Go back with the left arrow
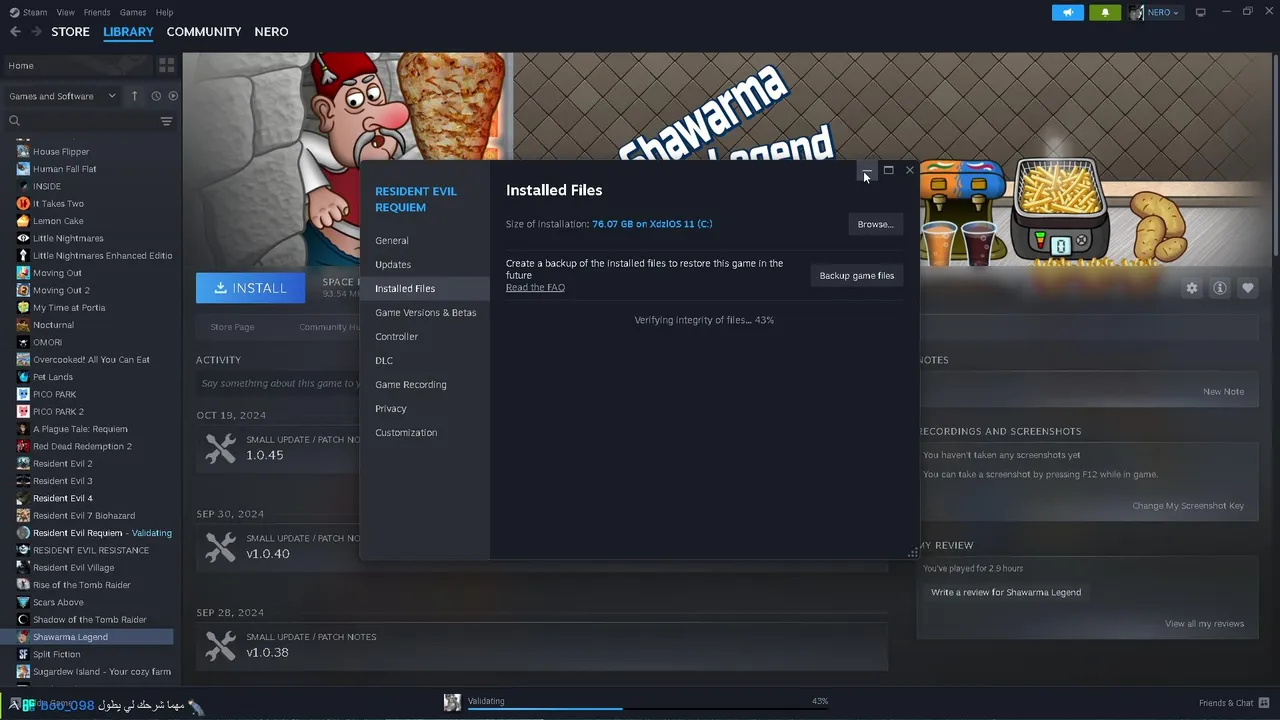The width and height of the screenshot is (1280, 720). (x=15, y=32)
